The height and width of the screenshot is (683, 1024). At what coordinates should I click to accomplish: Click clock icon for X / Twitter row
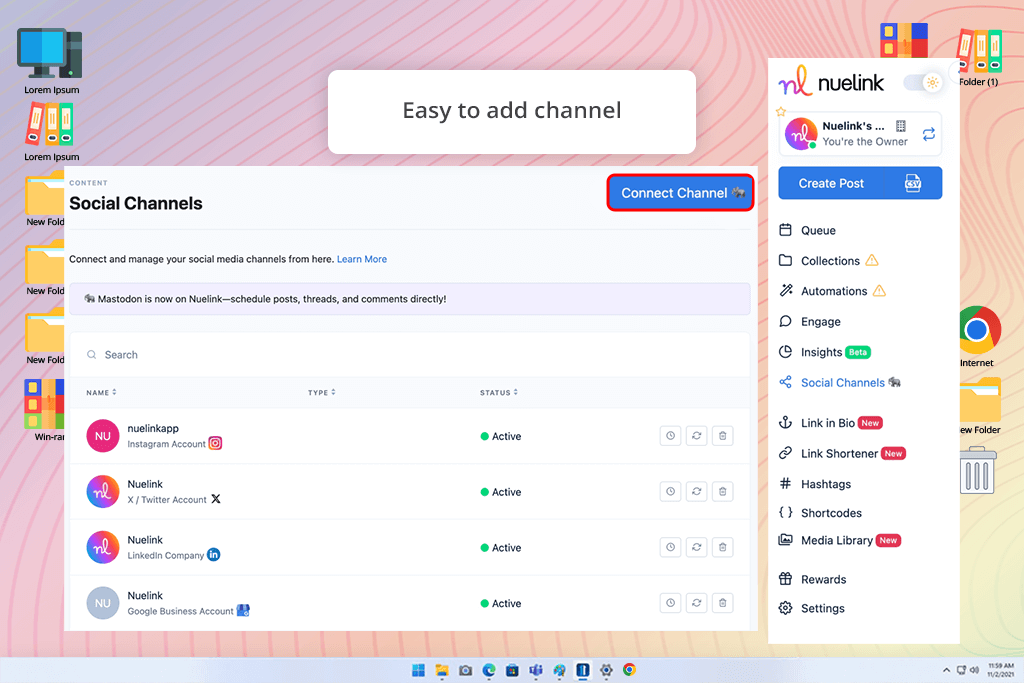[671, 491]
